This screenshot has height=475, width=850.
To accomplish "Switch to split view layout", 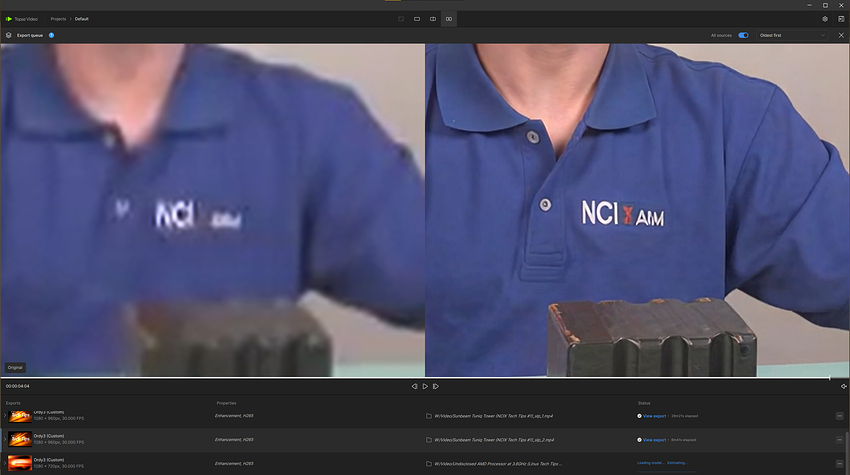I will [433, 19].
